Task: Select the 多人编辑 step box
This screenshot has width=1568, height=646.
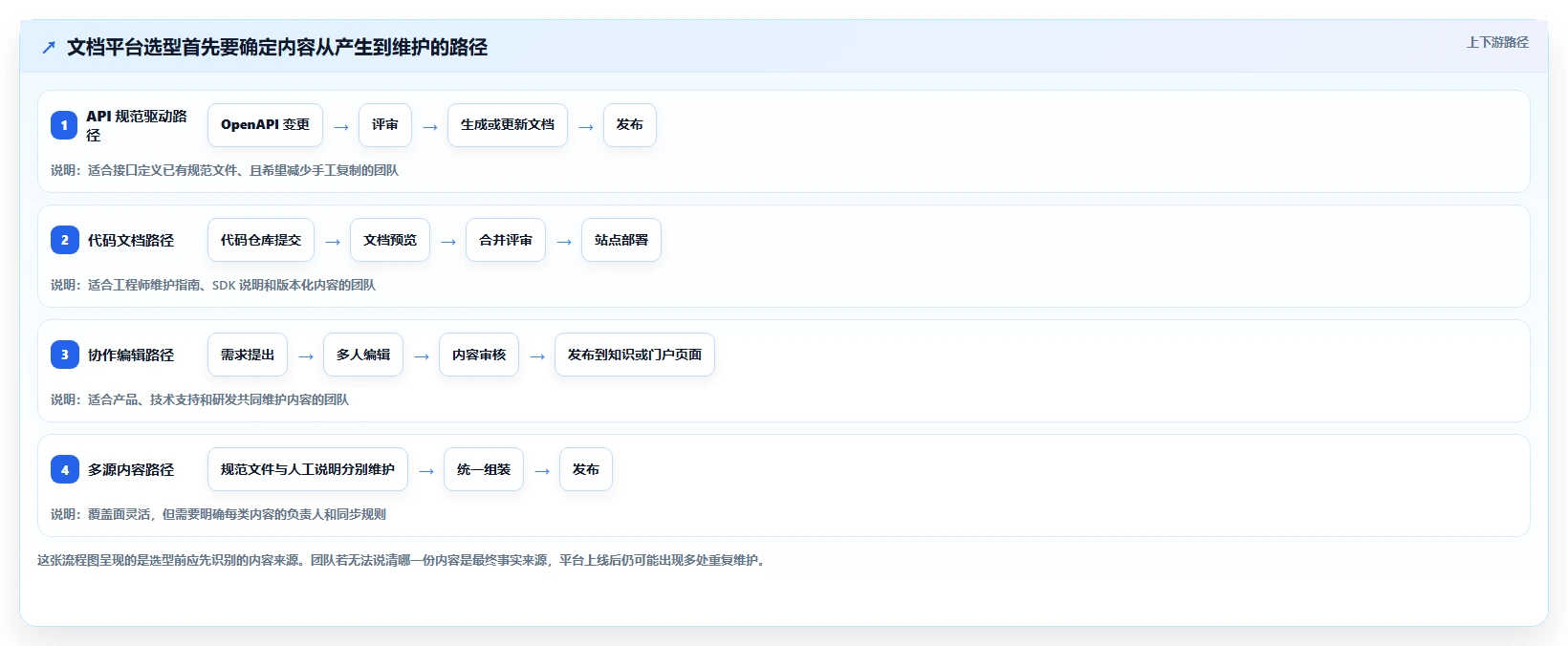Action: (x=363, y=355)
